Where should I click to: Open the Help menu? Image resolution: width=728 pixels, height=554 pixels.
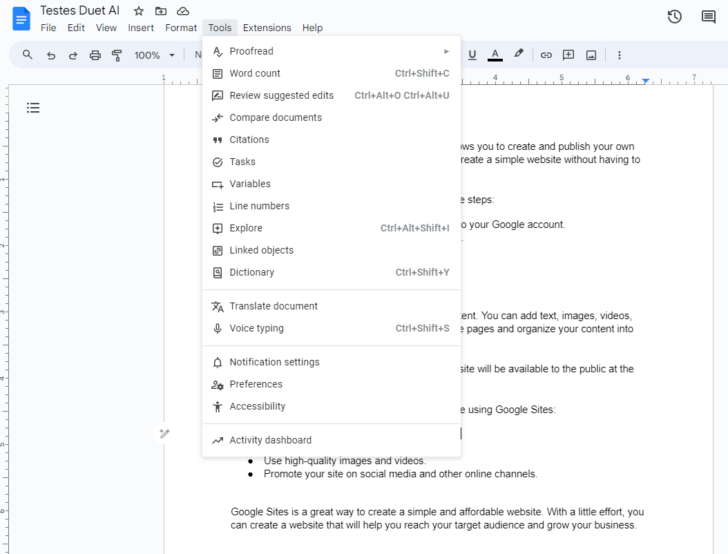tap(312, 28)
